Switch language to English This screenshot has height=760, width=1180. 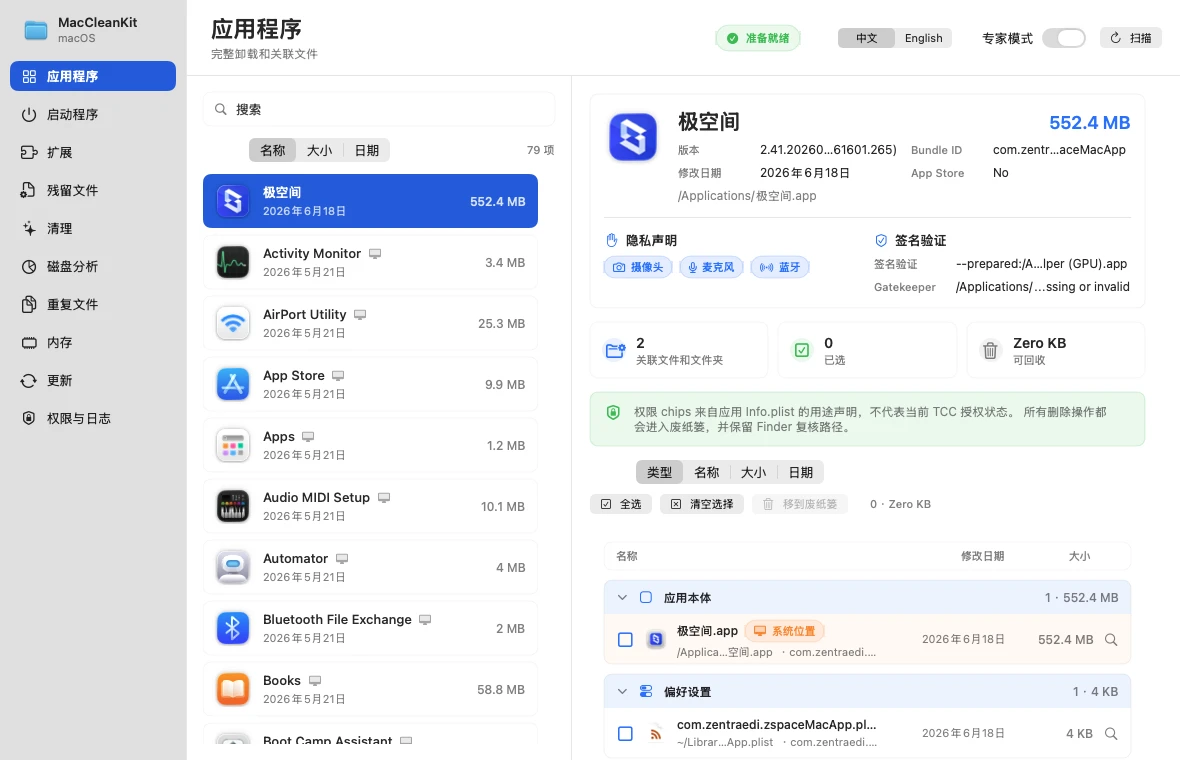(x=923, y=38)
